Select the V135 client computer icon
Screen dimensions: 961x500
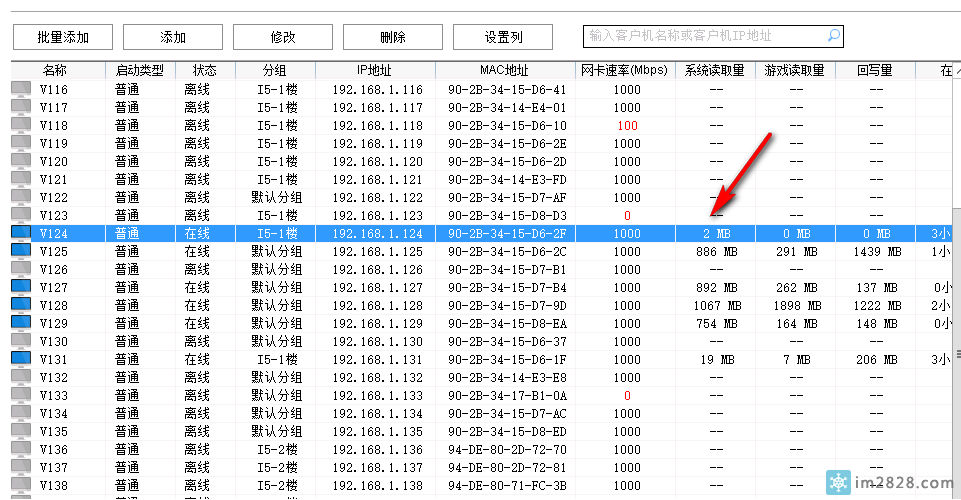[x=21, y=431]
